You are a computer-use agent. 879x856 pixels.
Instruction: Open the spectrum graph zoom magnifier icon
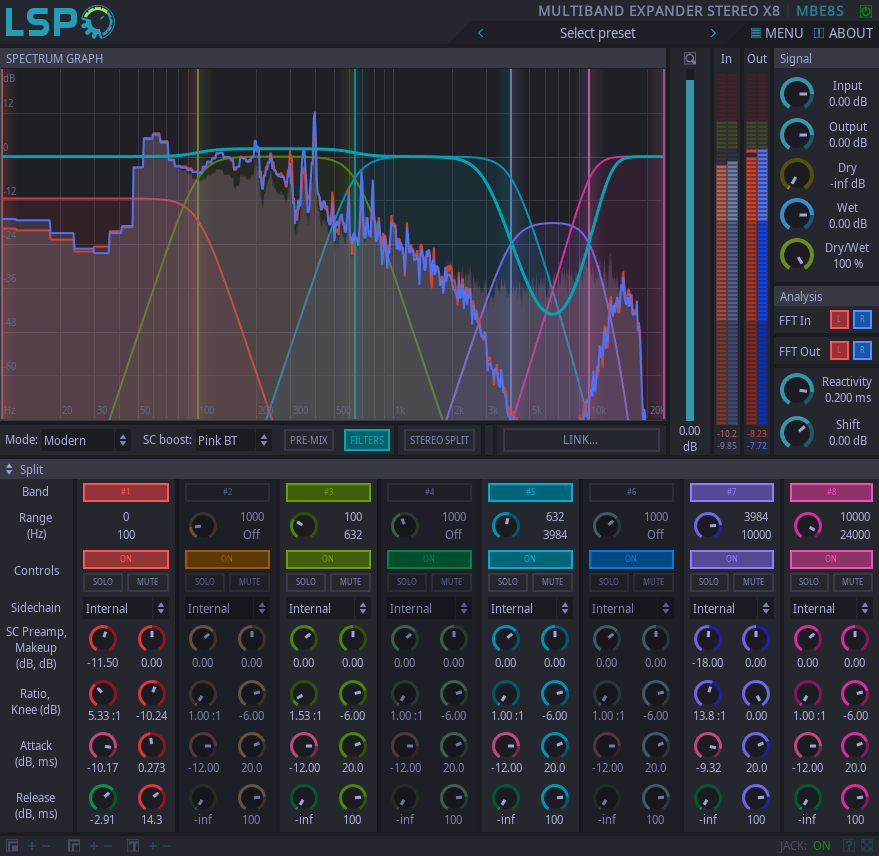[689, 58]
